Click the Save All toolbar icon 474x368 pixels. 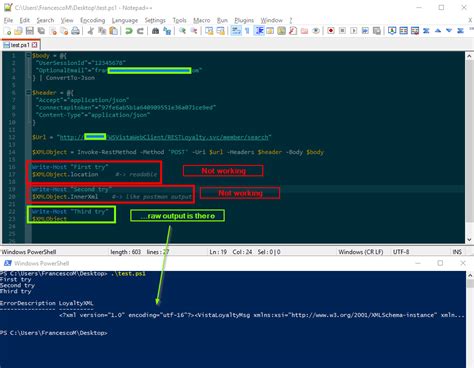click(x=41, y=31)
